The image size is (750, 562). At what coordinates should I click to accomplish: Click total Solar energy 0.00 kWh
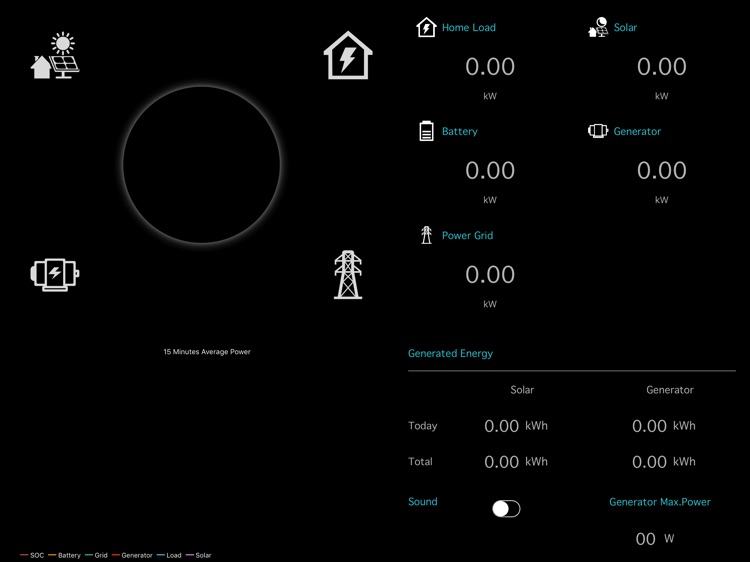516,462
